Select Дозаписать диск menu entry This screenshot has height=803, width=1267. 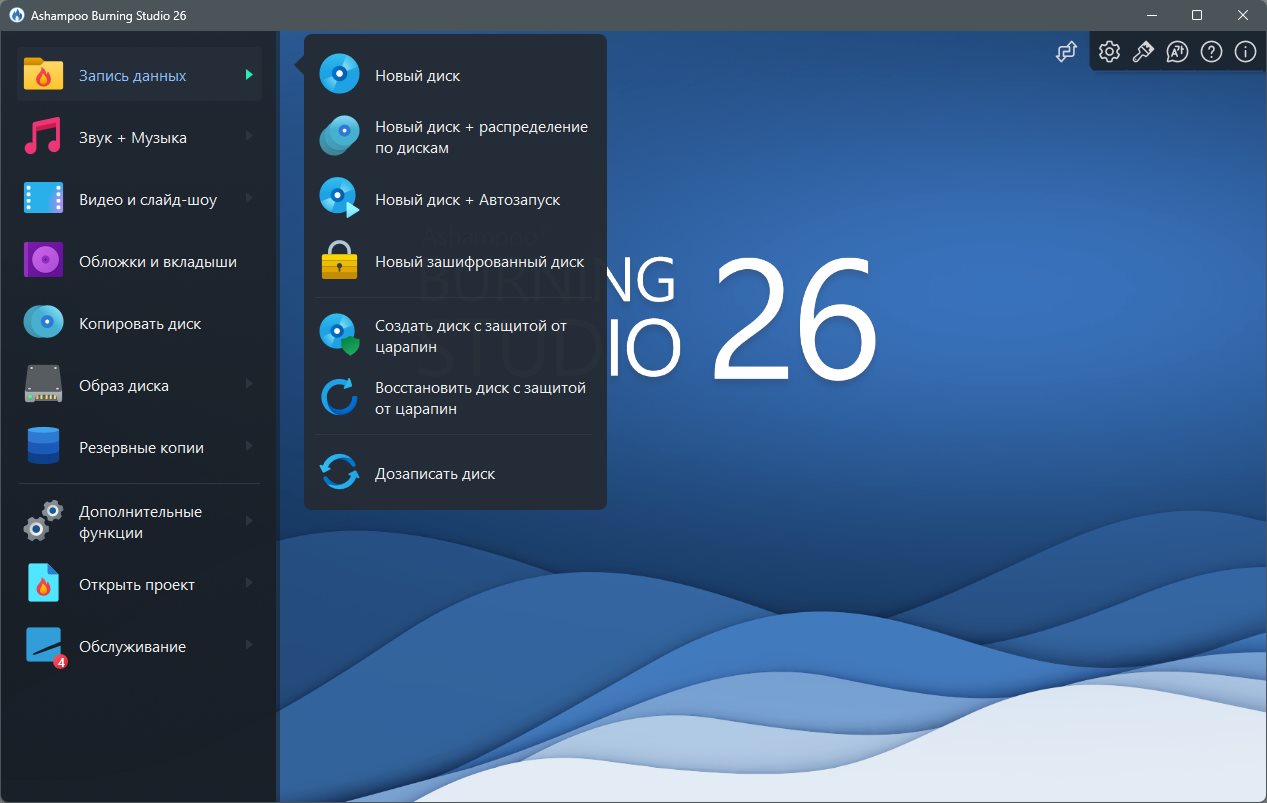point(434,474)
